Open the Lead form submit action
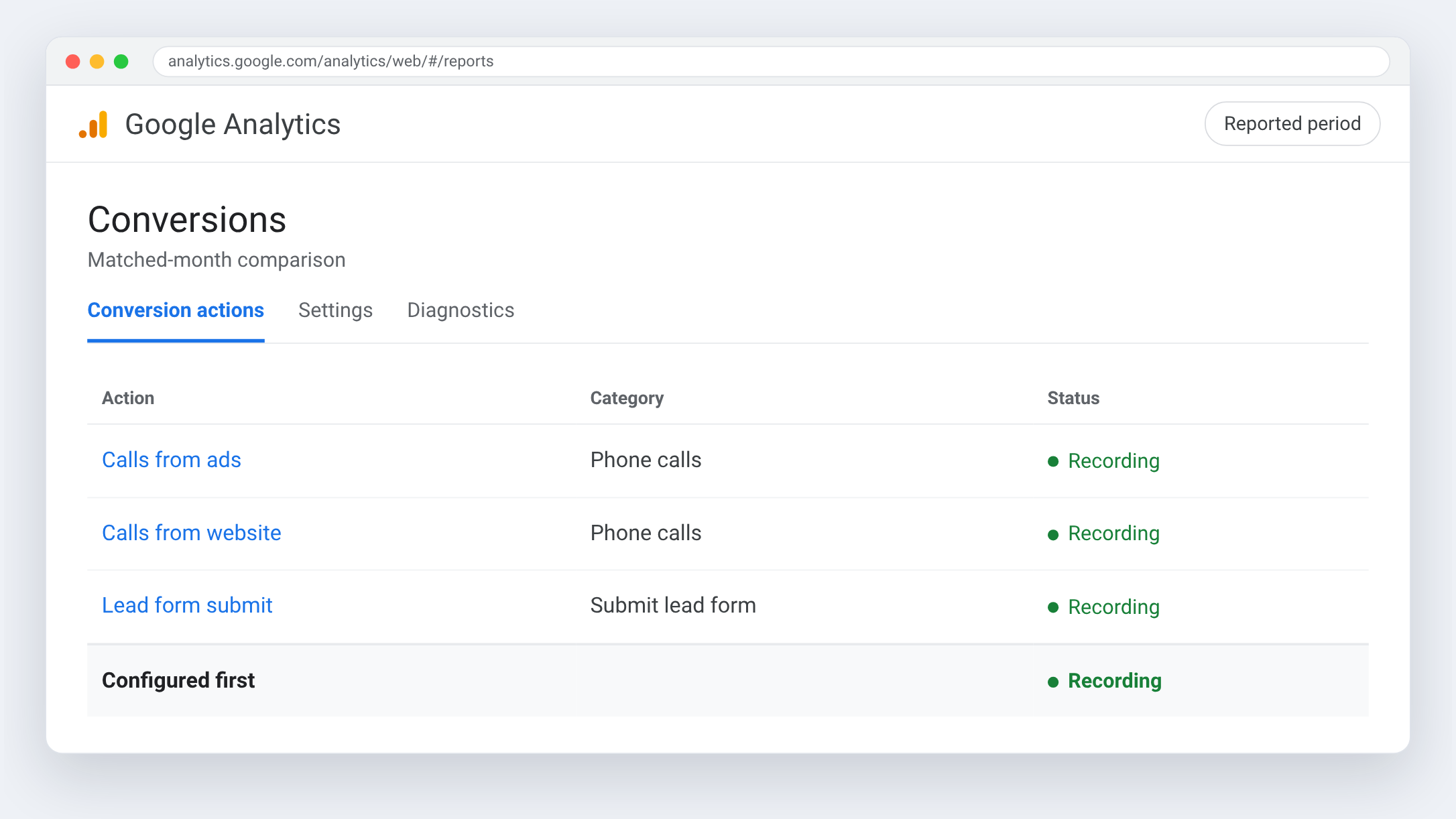 (187, 605)
